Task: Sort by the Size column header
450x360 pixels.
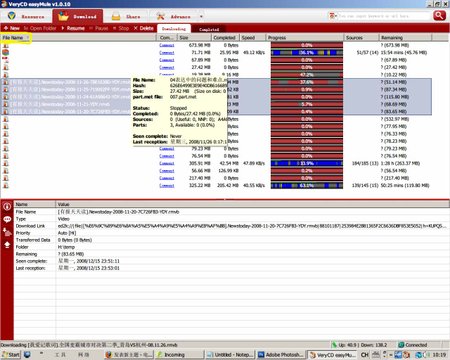Action: tap(193, 38)
